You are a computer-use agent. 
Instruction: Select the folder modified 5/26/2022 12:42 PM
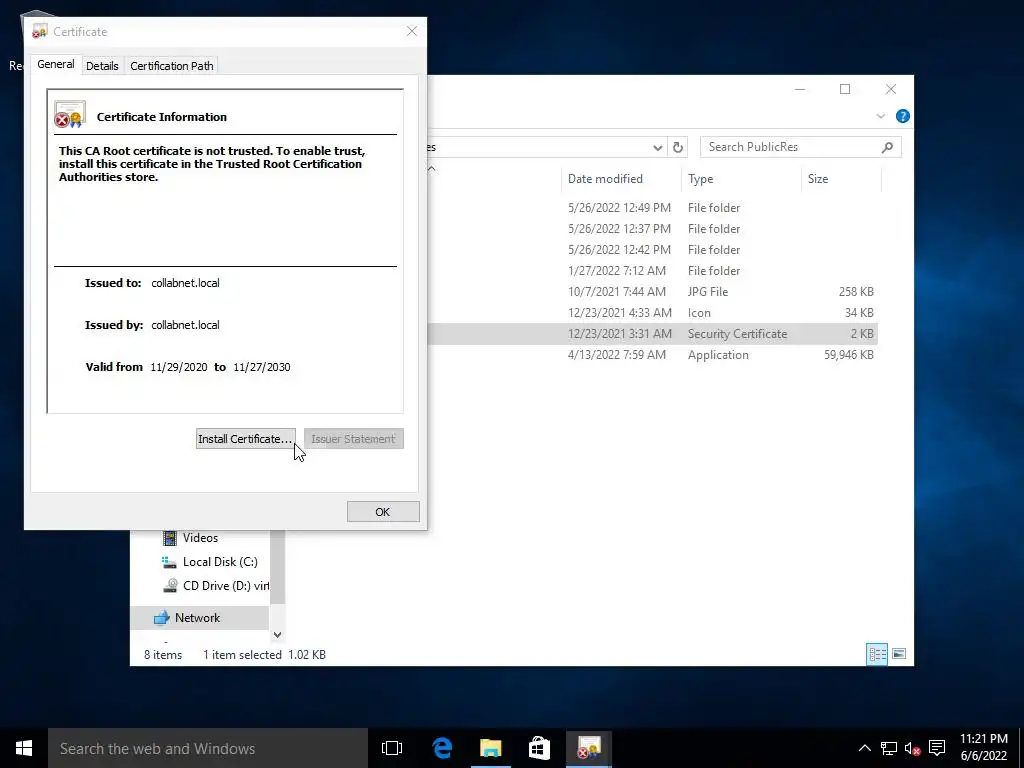click(652, 249)
